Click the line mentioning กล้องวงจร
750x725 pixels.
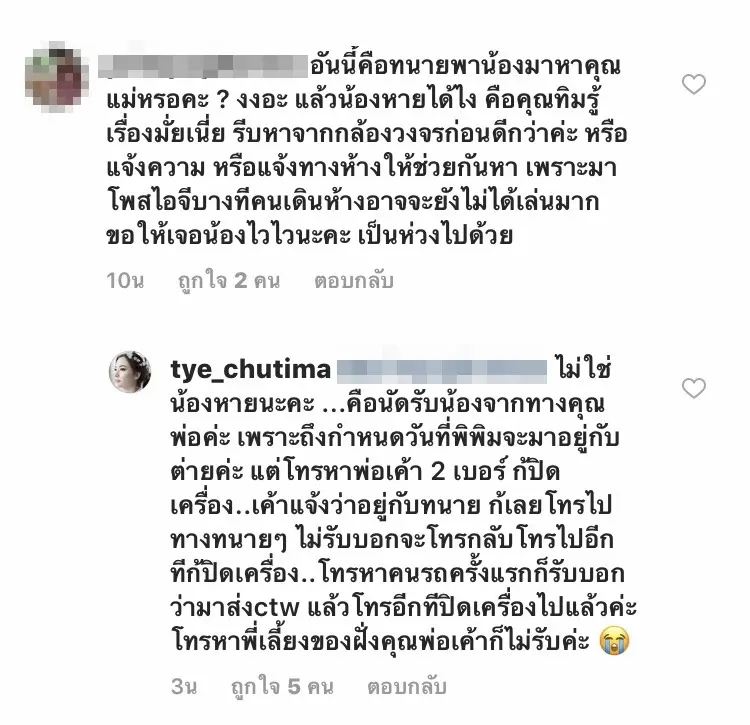pyautogui.click(x=367, y=134)
